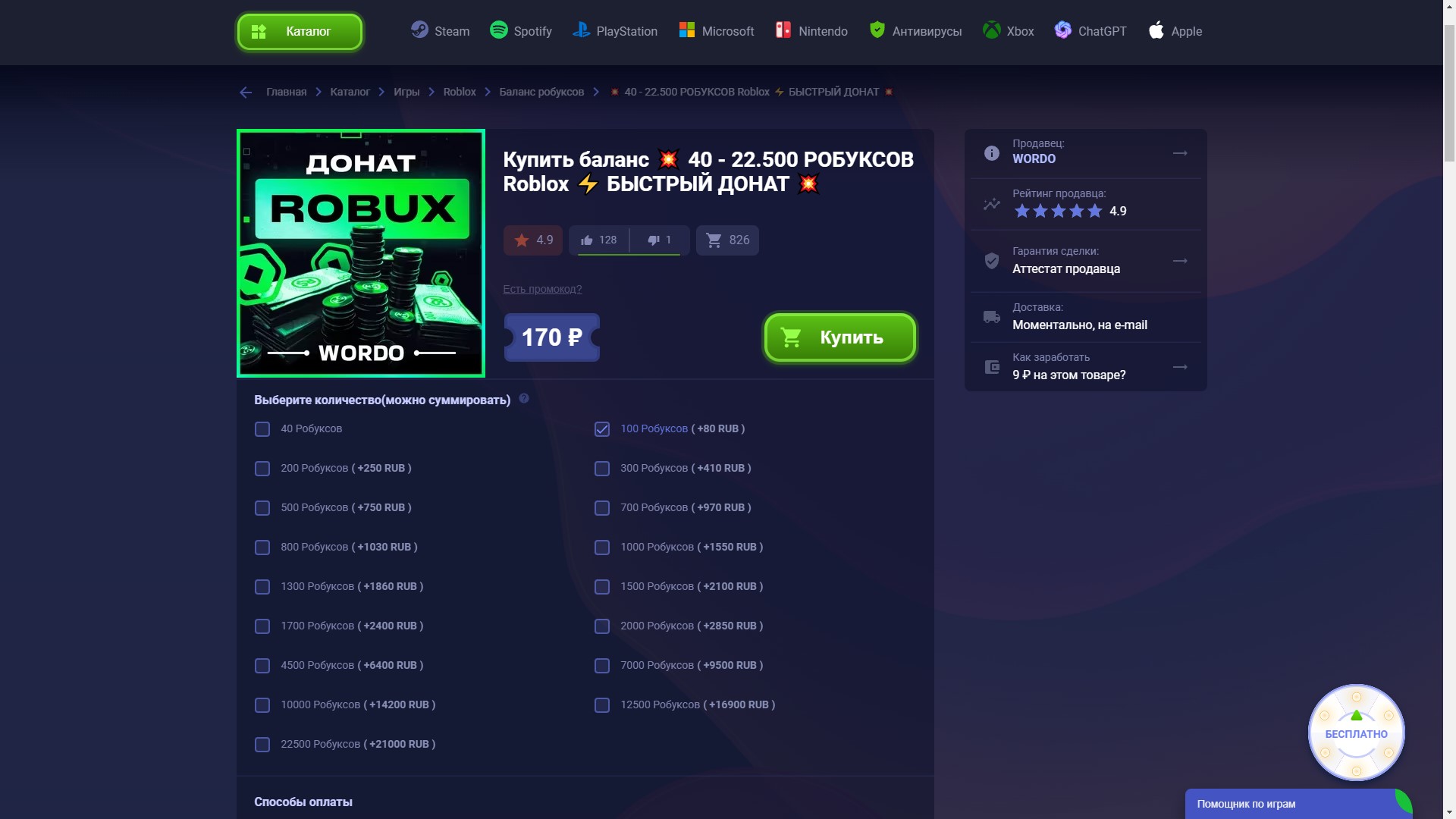This screenshot has width=1456, height=819.
Task: Click the cart 826 sales icon
Action: (x=714, y=240)
